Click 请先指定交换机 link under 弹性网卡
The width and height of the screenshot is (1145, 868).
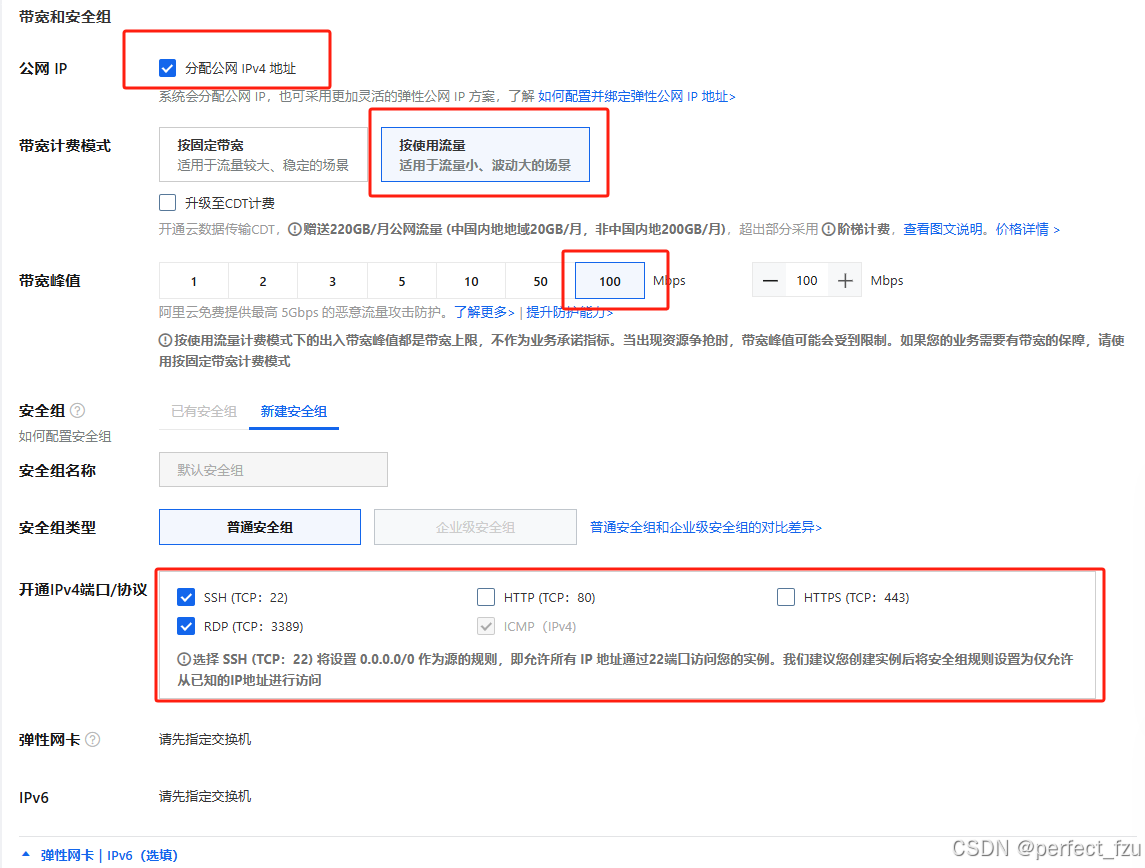click(204, 741)
